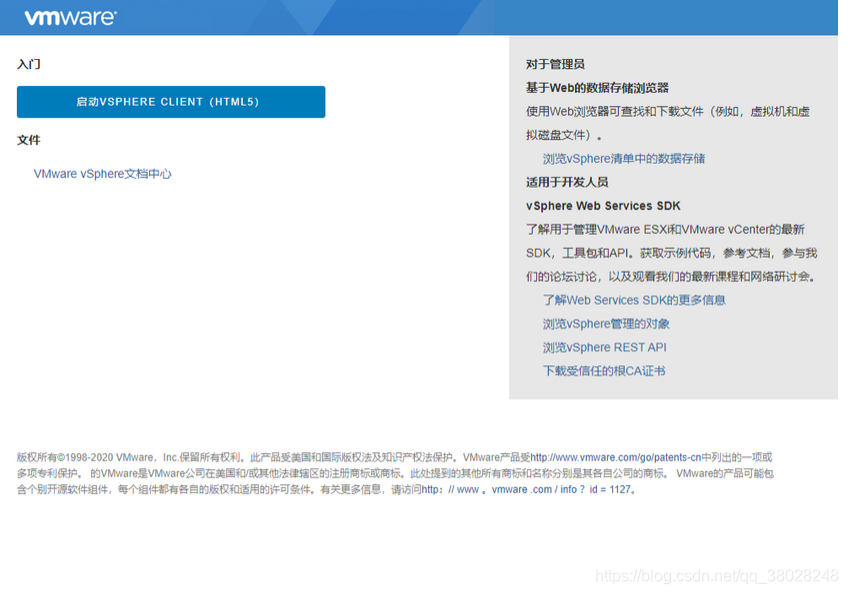Click the 版权所有©1998-2020 VMware copyright text
The width and height of the screenshot is (848, 594).
[x=85, y=457]
